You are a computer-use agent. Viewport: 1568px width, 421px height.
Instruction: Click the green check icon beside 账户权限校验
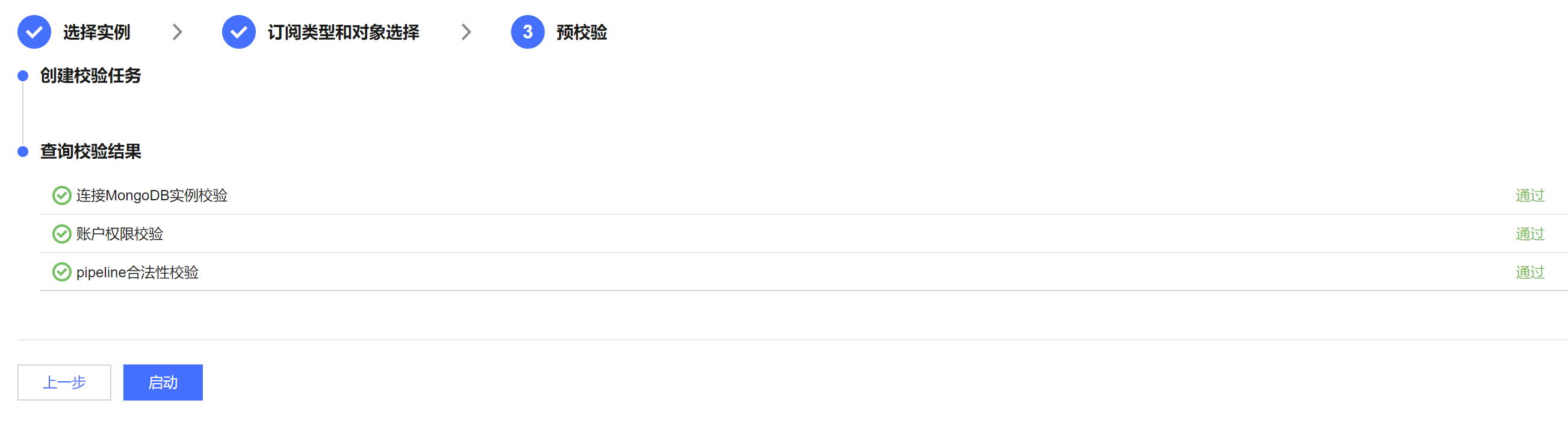pyautogui.click(x=61, y=233)
